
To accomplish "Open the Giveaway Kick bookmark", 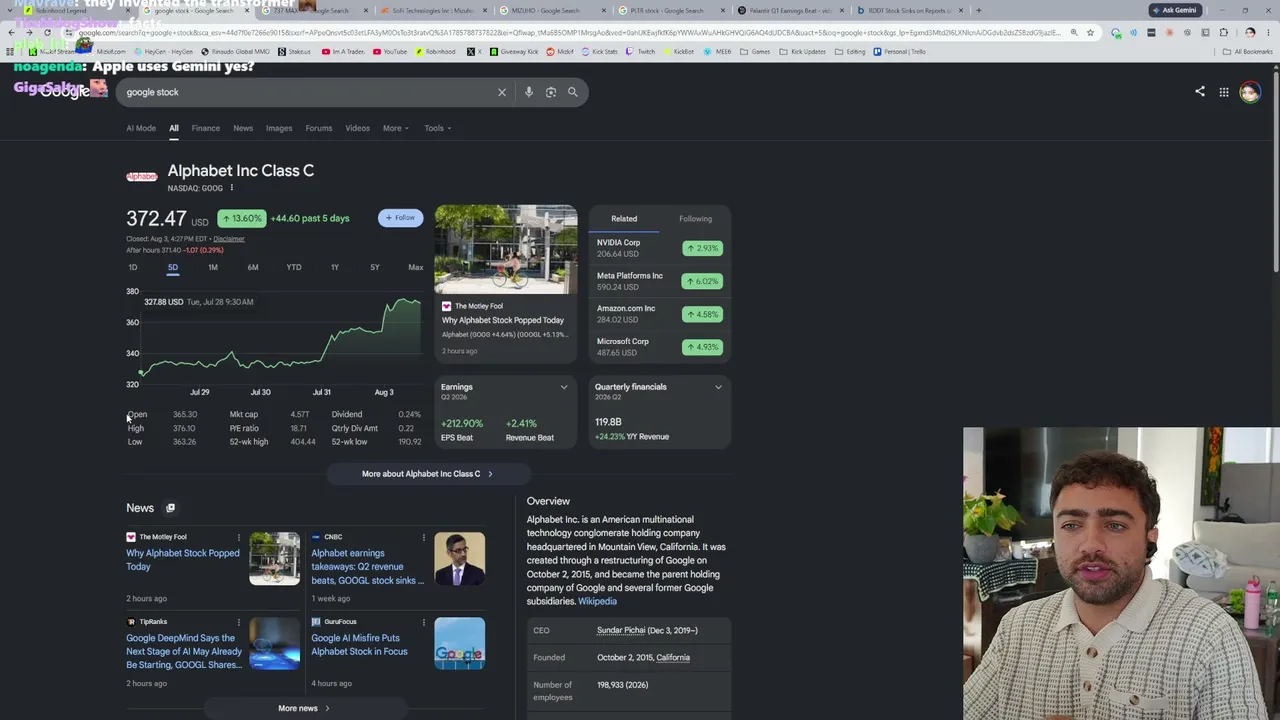I will pos(515,51).
